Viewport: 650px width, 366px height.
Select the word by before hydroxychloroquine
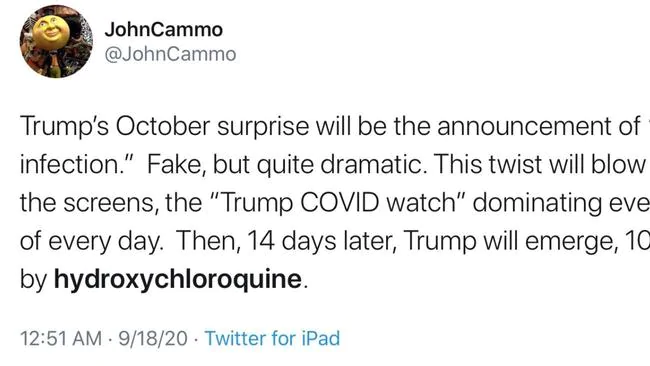[33, 280]
